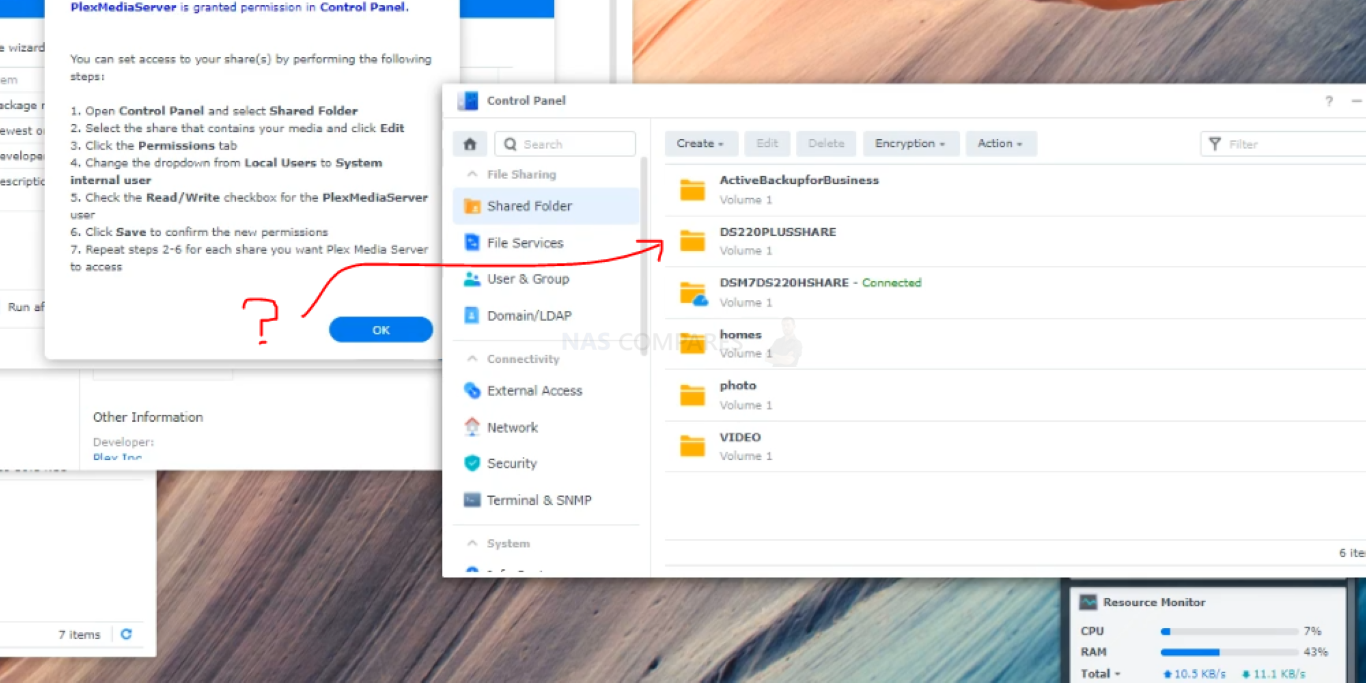Open the Encryption dropdown

[x=911, y=144]
